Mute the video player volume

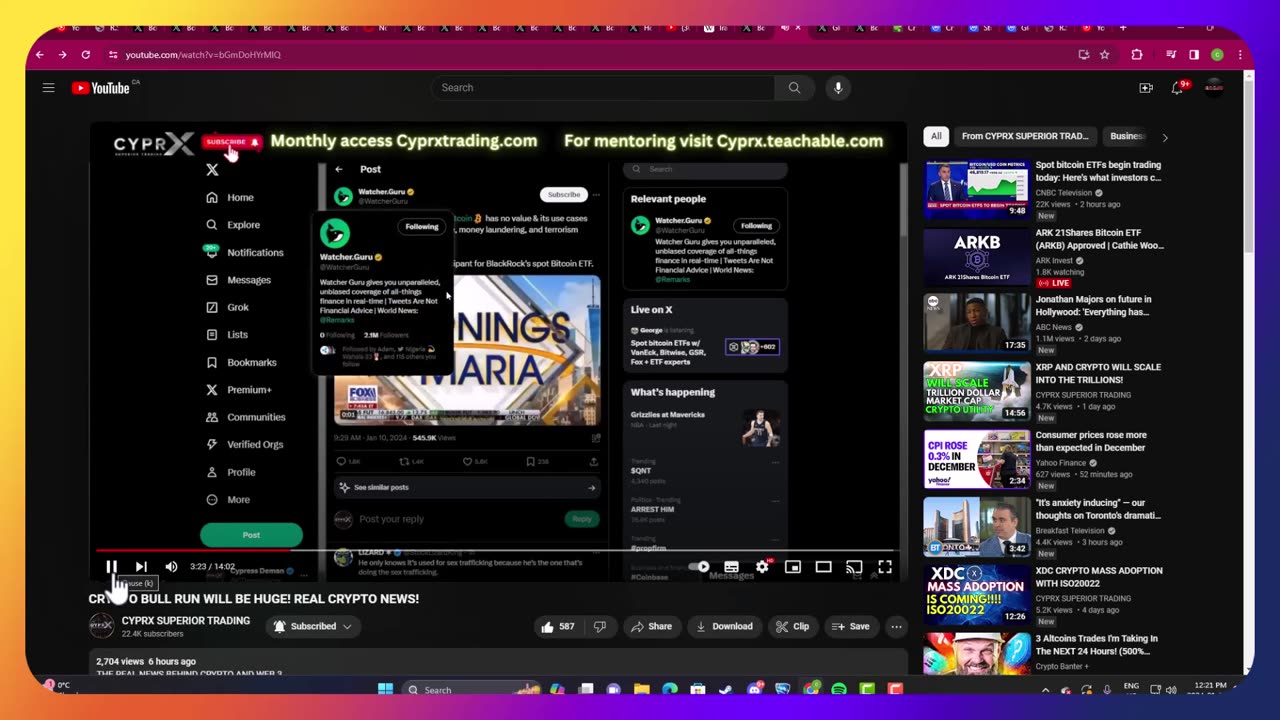pos(171,567)
